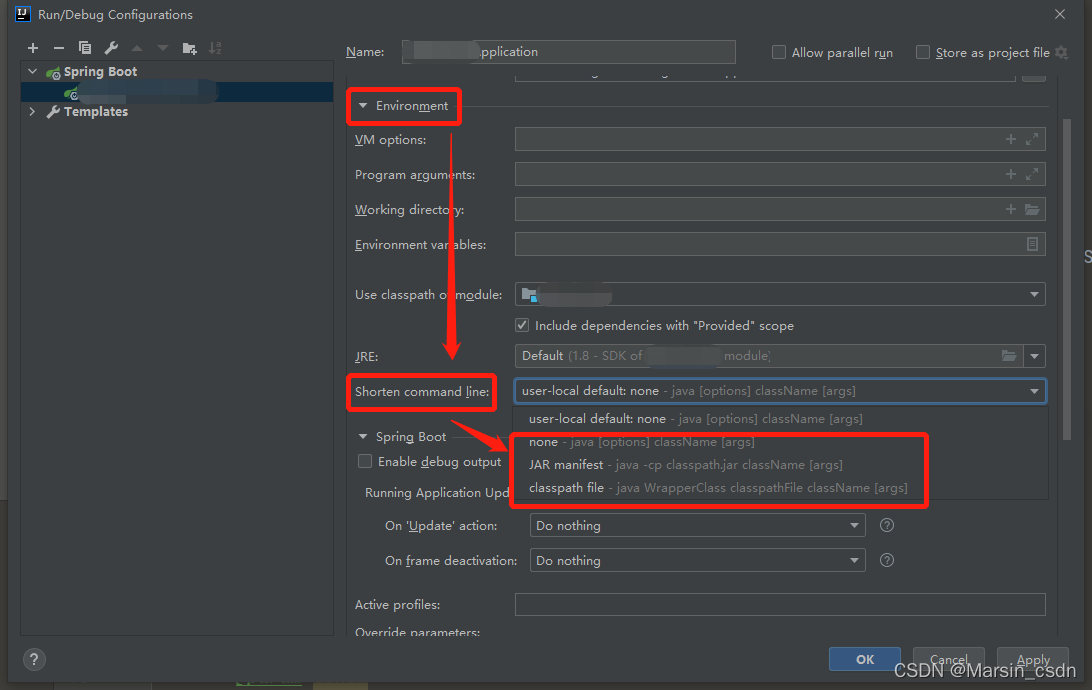The width and height of the screenshot is (1092, 690).
Task: Uncheck Include dependencies with "Provided" scope
Action: coord(522,325)
